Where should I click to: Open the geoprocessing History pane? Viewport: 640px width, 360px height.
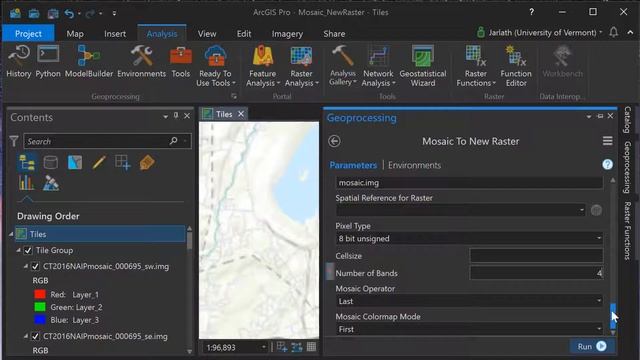(19, 61)
